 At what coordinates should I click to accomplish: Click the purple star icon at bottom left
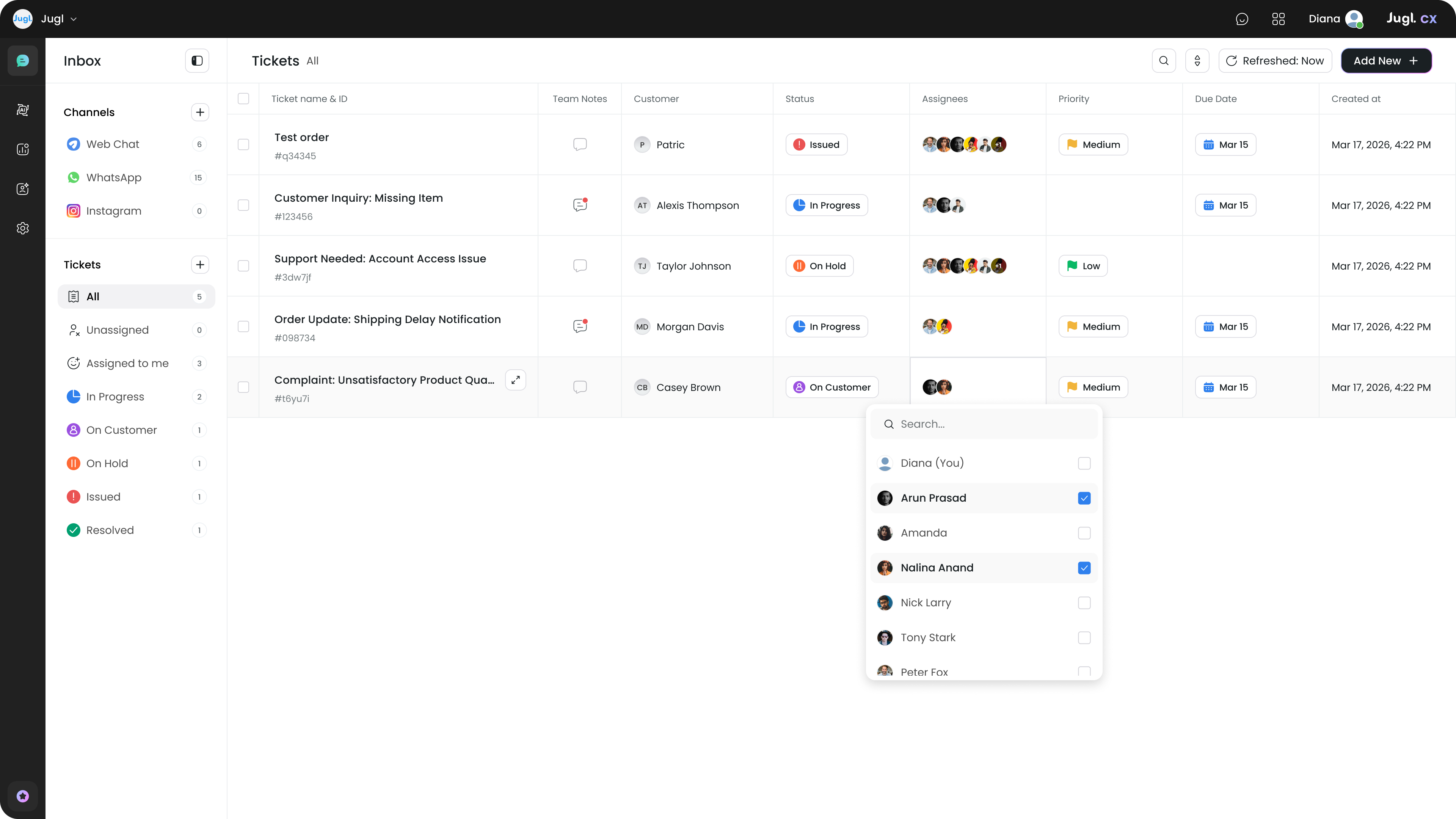23,796
